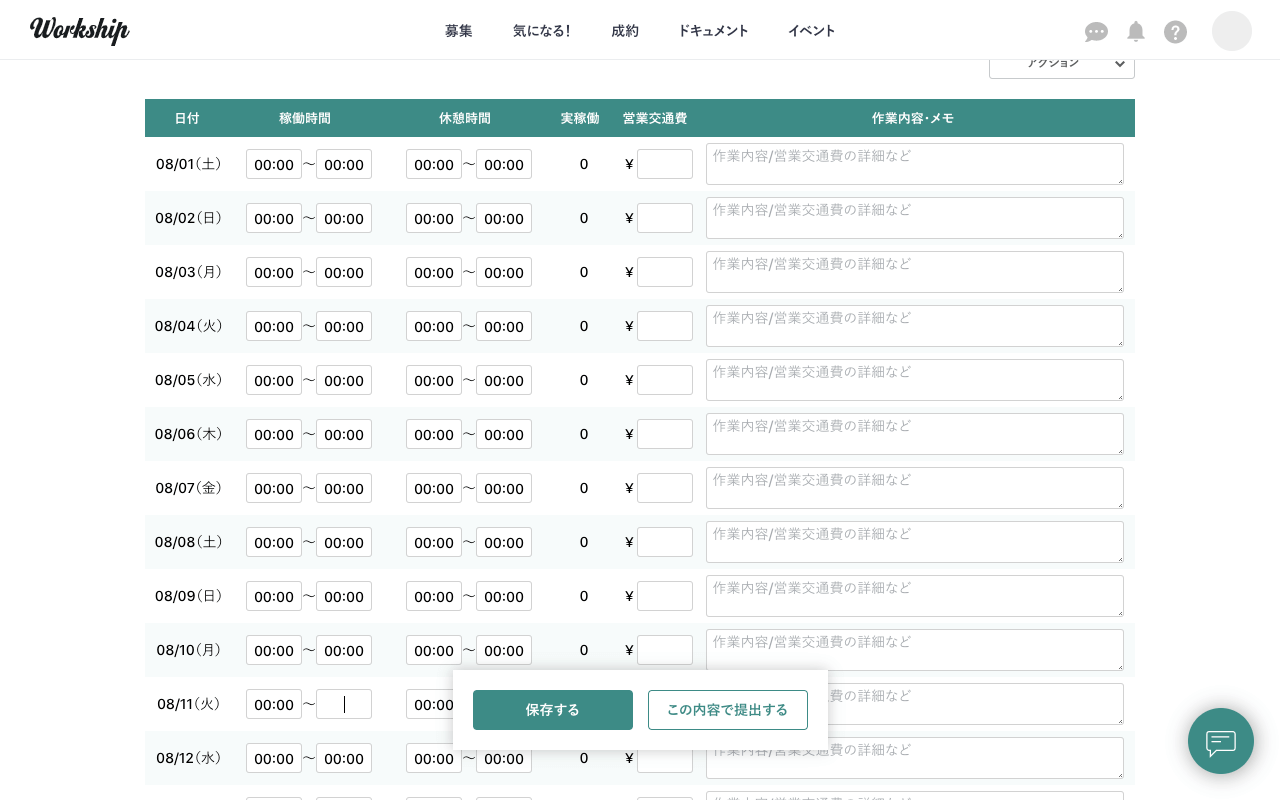Select work start time for 08/08
This screenshot has height=800, width=1280.
[274, 542]
